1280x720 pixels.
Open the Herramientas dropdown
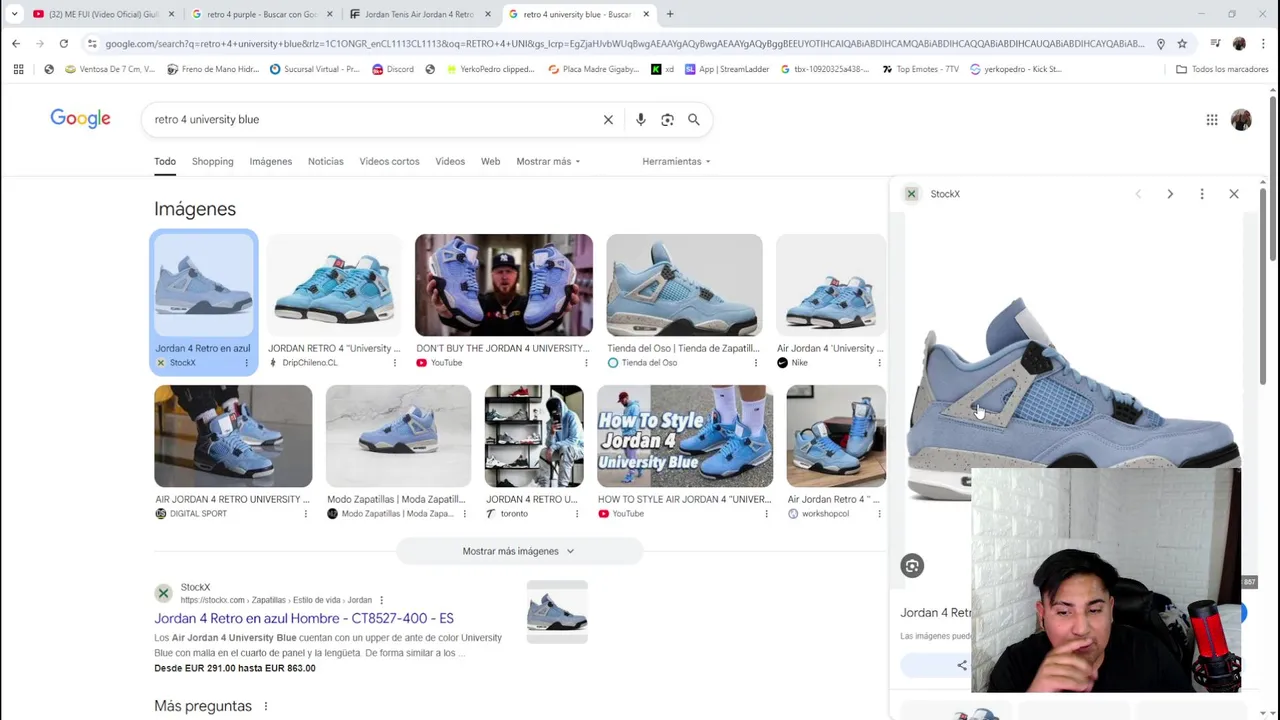coord(676,161)
